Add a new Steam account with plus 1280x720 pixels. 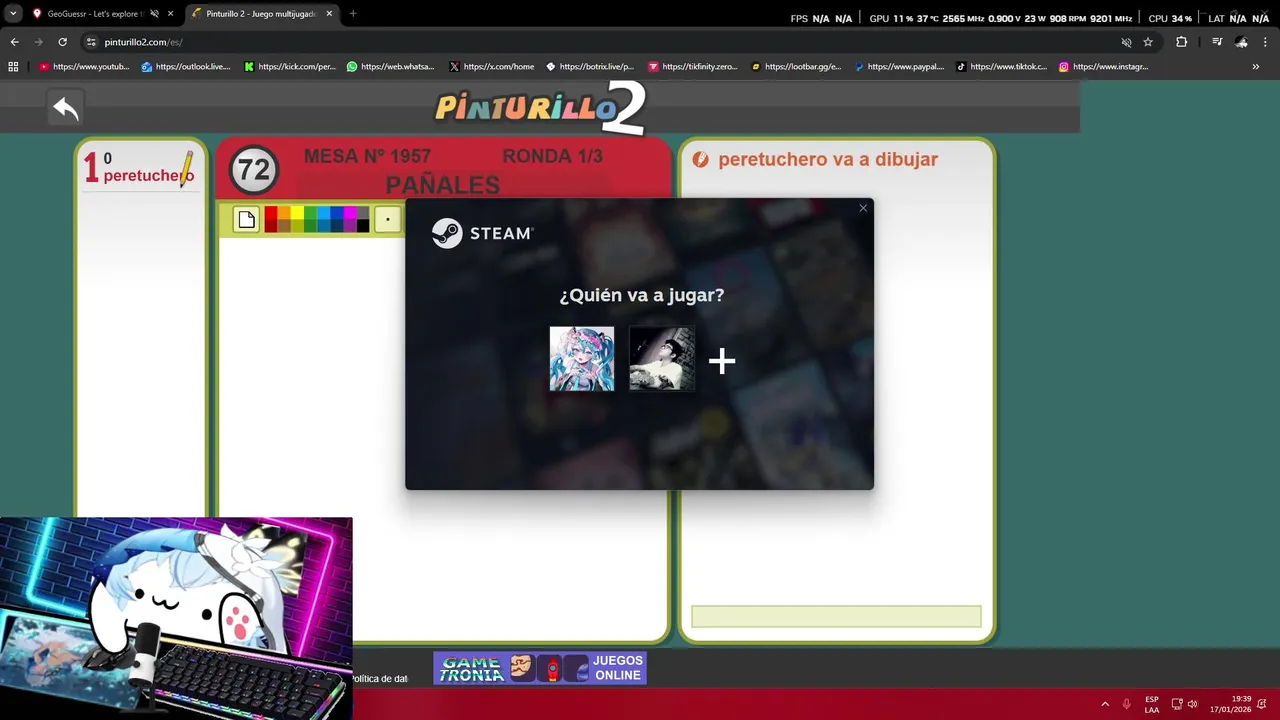[x=722, y=361]
